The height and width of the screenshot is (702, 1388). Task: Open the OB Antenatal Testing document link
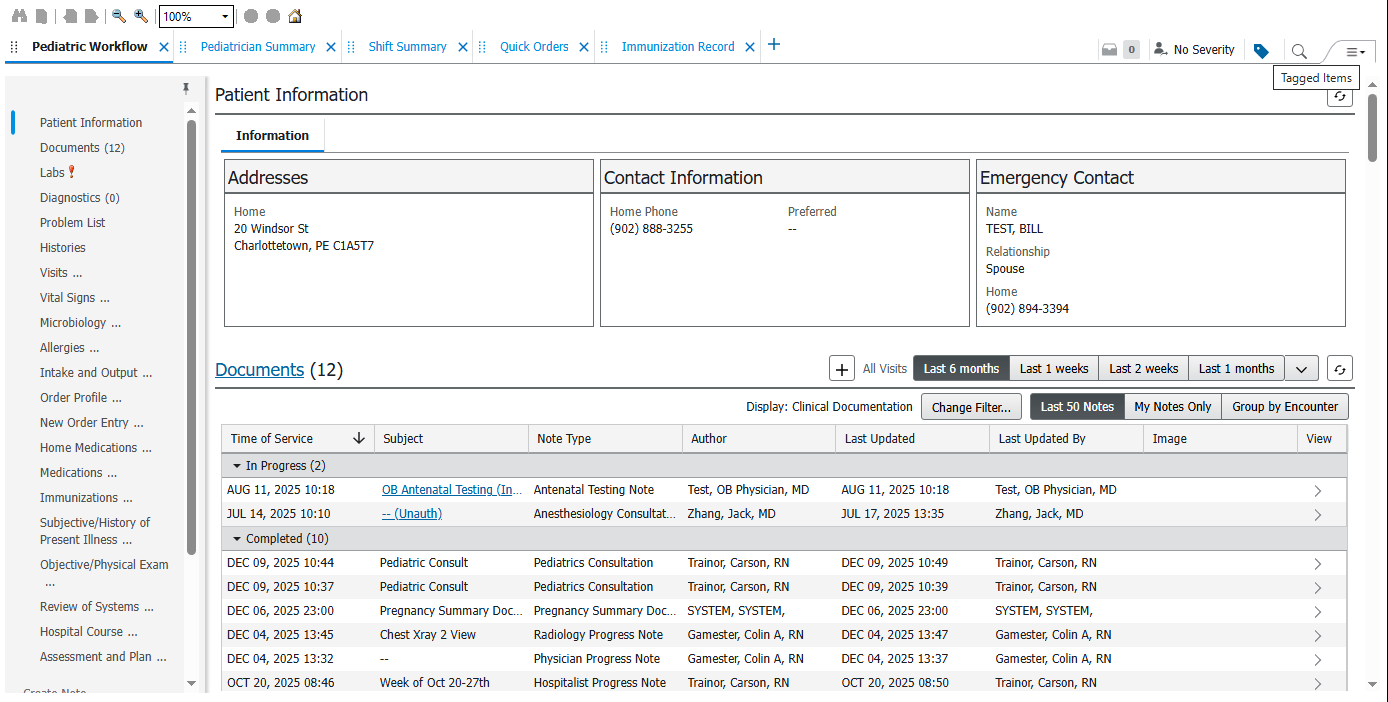click(x=451, y=490)
